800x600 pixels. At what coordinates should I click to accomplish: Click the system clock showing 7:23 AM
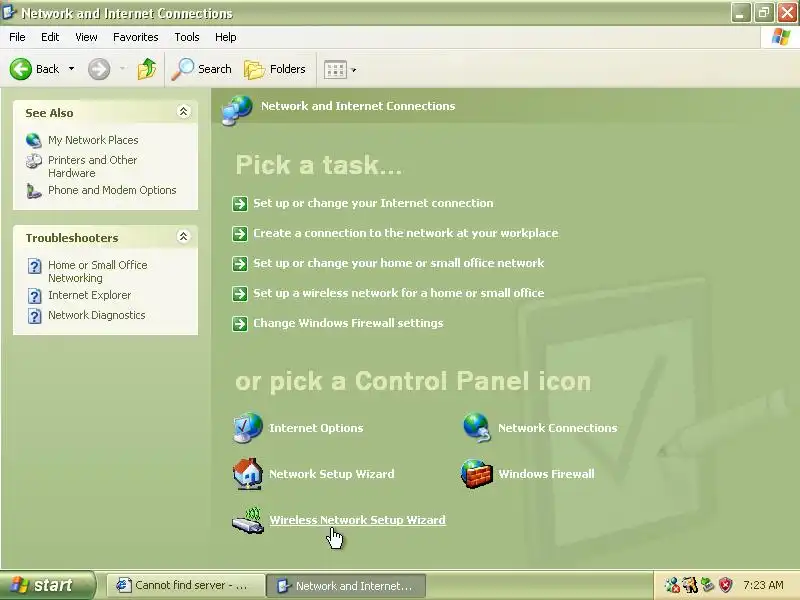pos(763,585)
